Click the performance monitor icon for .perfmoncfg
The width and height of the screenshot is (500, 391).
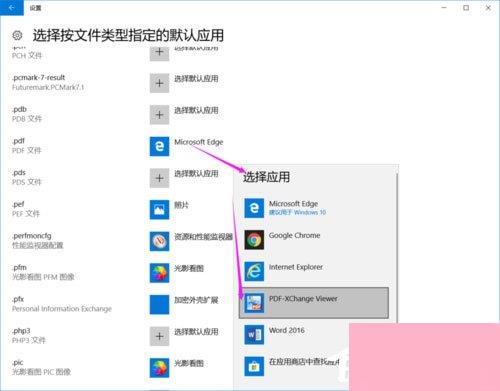tap(159, 241)
